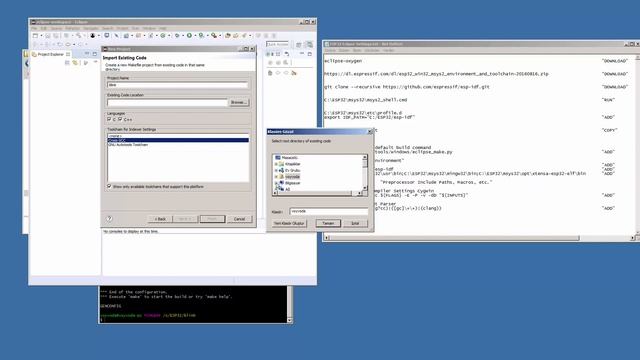
Task: Click the eclipse-oxygen line in Notepad
Action: click(x=343, y=61)
